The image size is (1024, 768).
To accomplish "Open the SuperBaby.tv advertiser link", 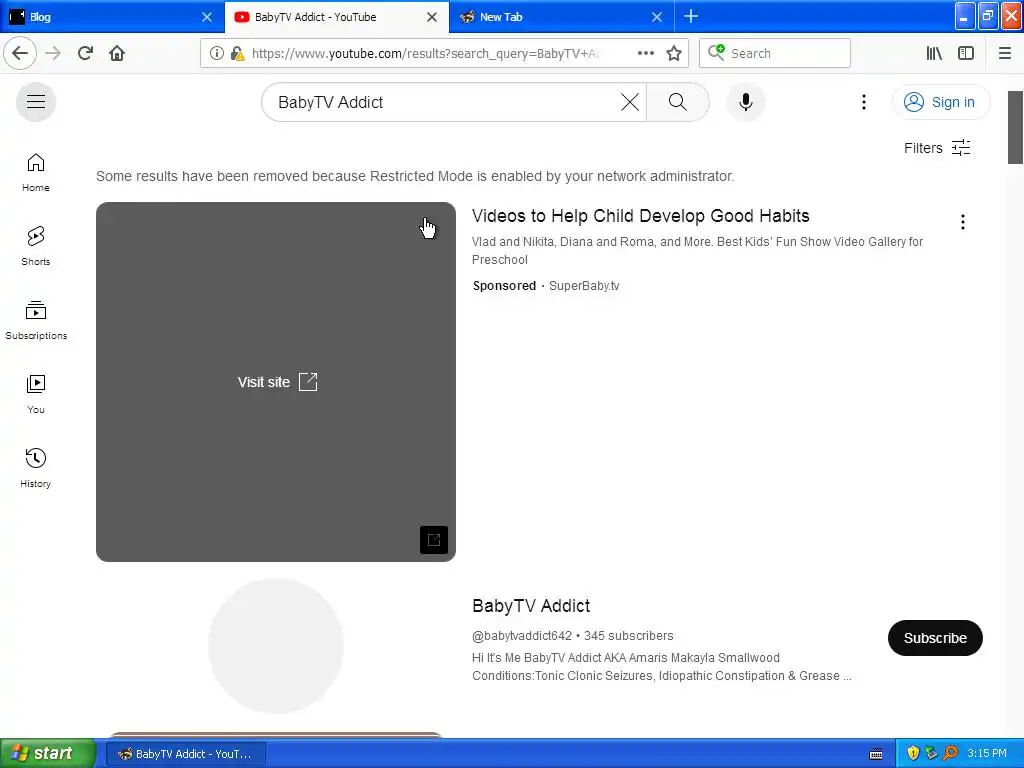I will 584,285.
